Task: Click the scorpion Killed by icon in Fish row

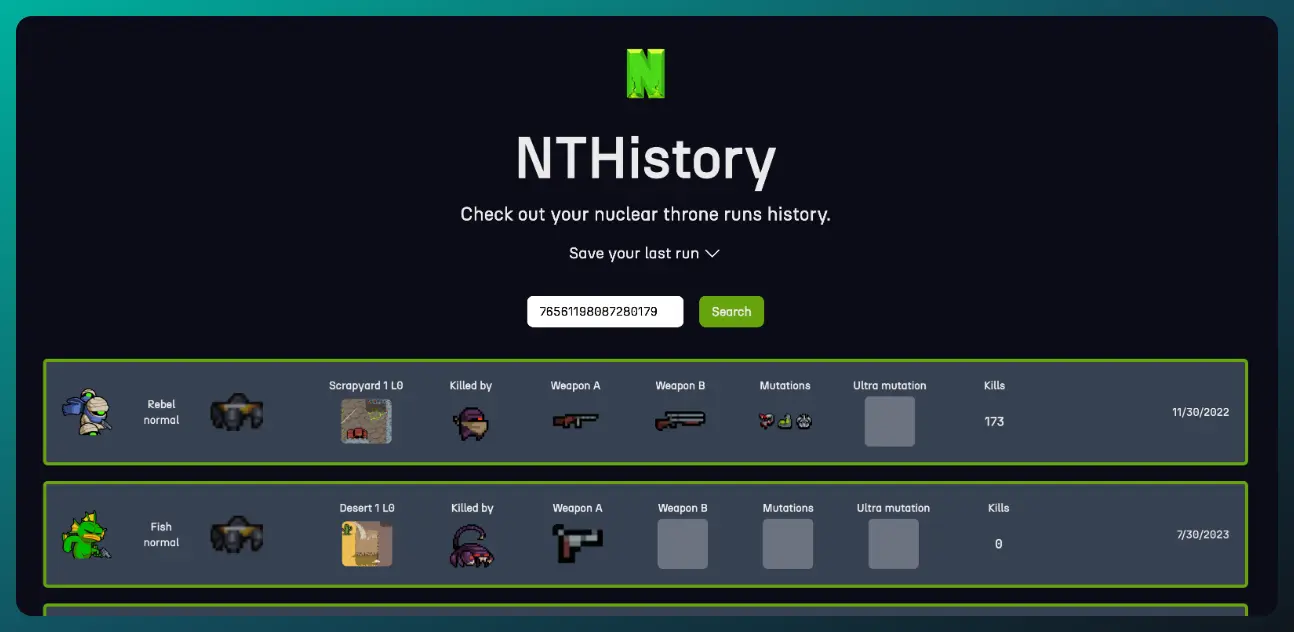Action: click(472, 545)
